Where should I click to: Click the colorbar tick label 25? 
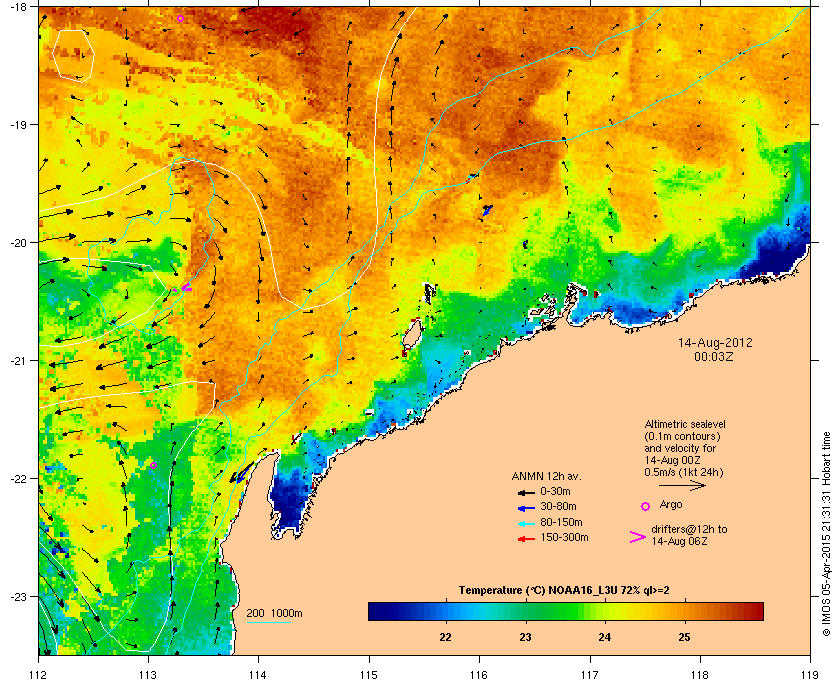[x=684, y=638]
